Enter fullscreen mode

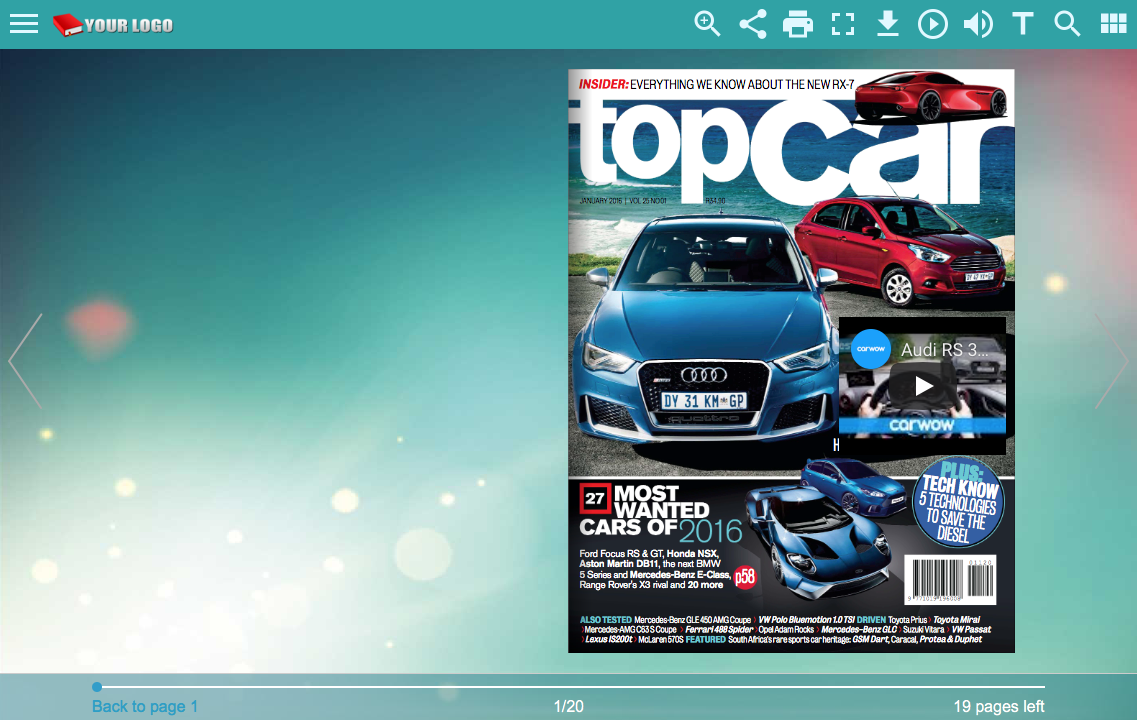[843, 24]
